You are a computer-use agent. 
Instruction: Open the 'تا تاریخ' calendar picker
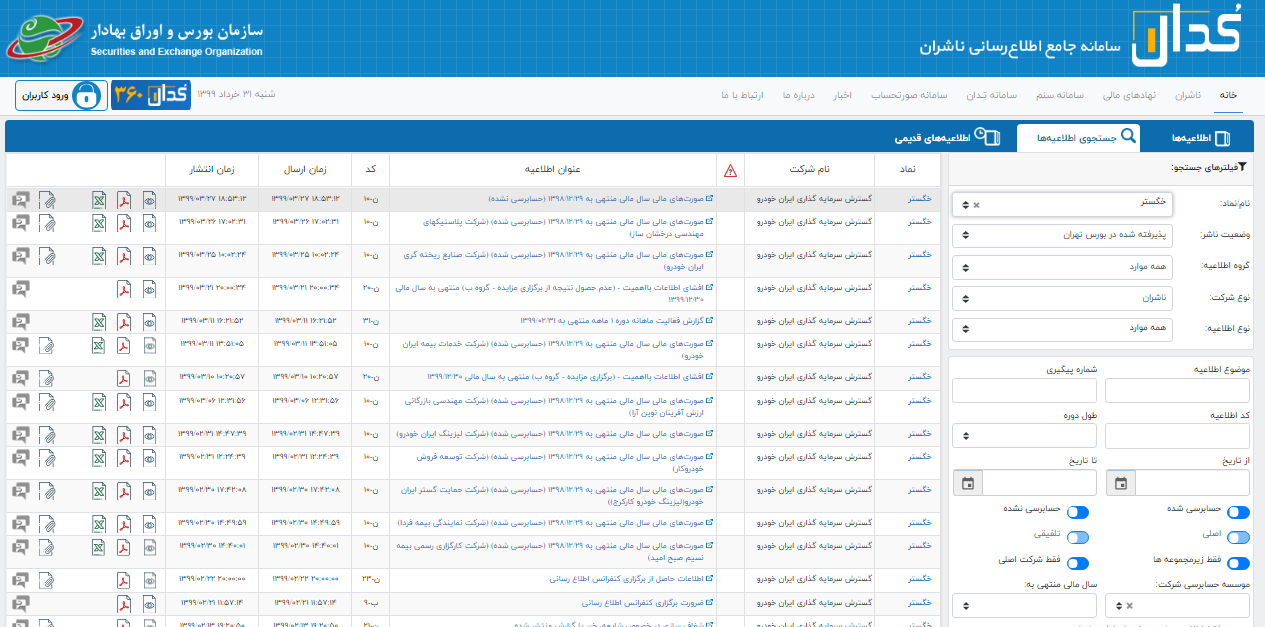[x=967, y=483]
